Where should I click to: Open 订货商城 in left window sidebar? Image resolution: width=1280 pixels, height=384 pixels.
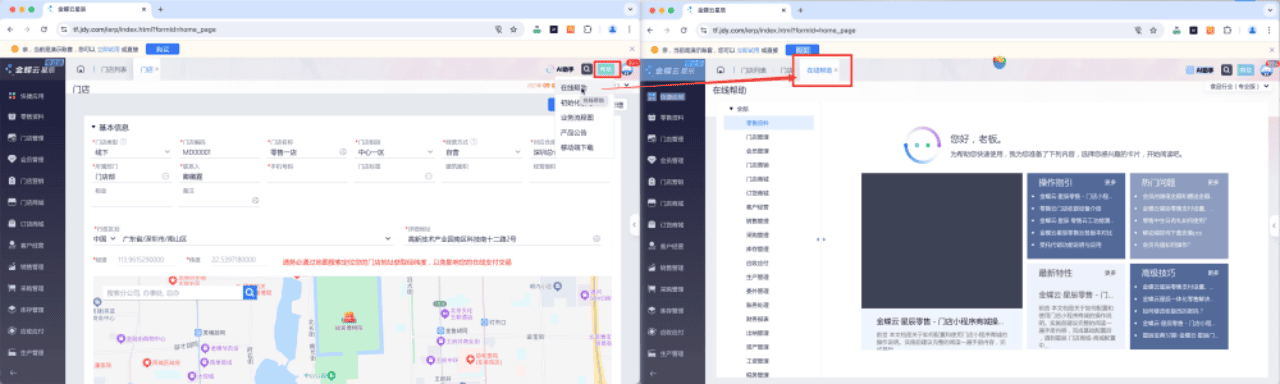[33, 224]
